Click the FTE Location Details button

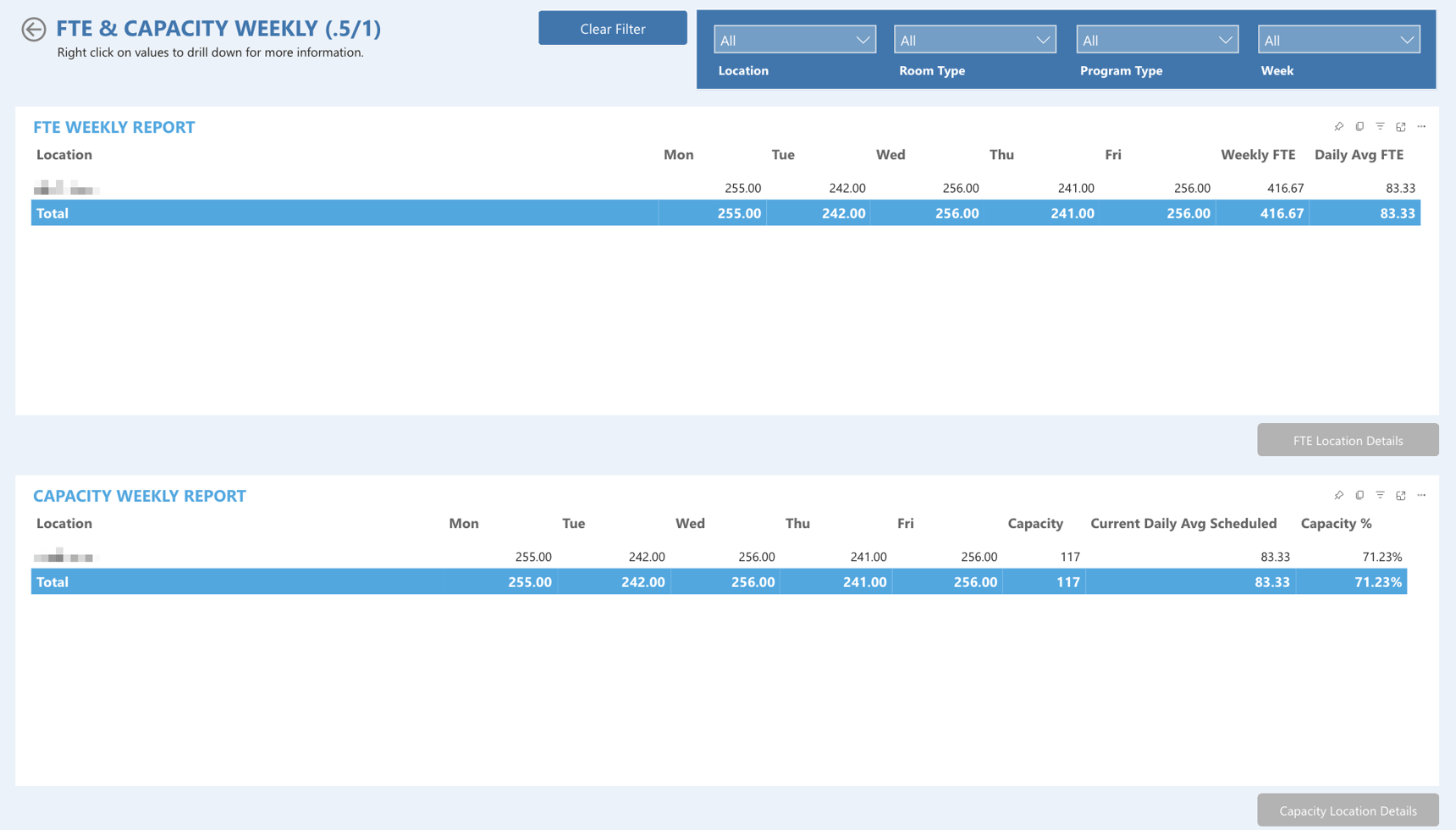[x=1348, y=439]
